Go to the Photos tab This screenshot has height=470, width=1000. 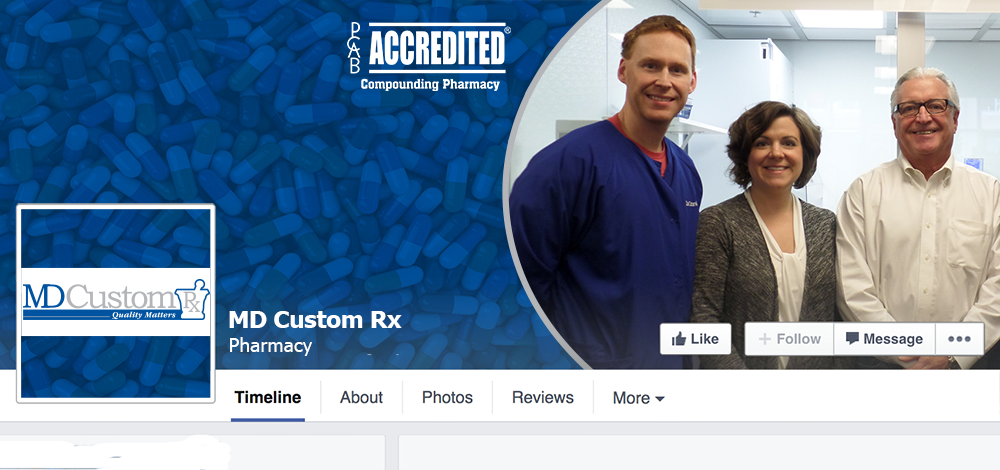tap(447, 397)
